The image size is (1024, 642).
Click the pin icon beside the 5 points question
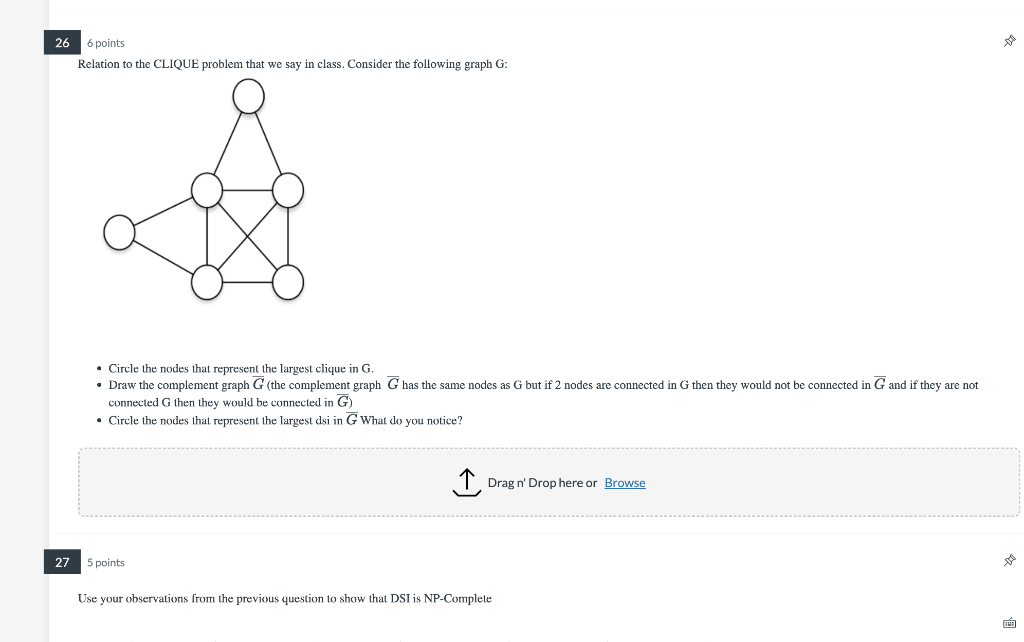(x=1009, y=561)
